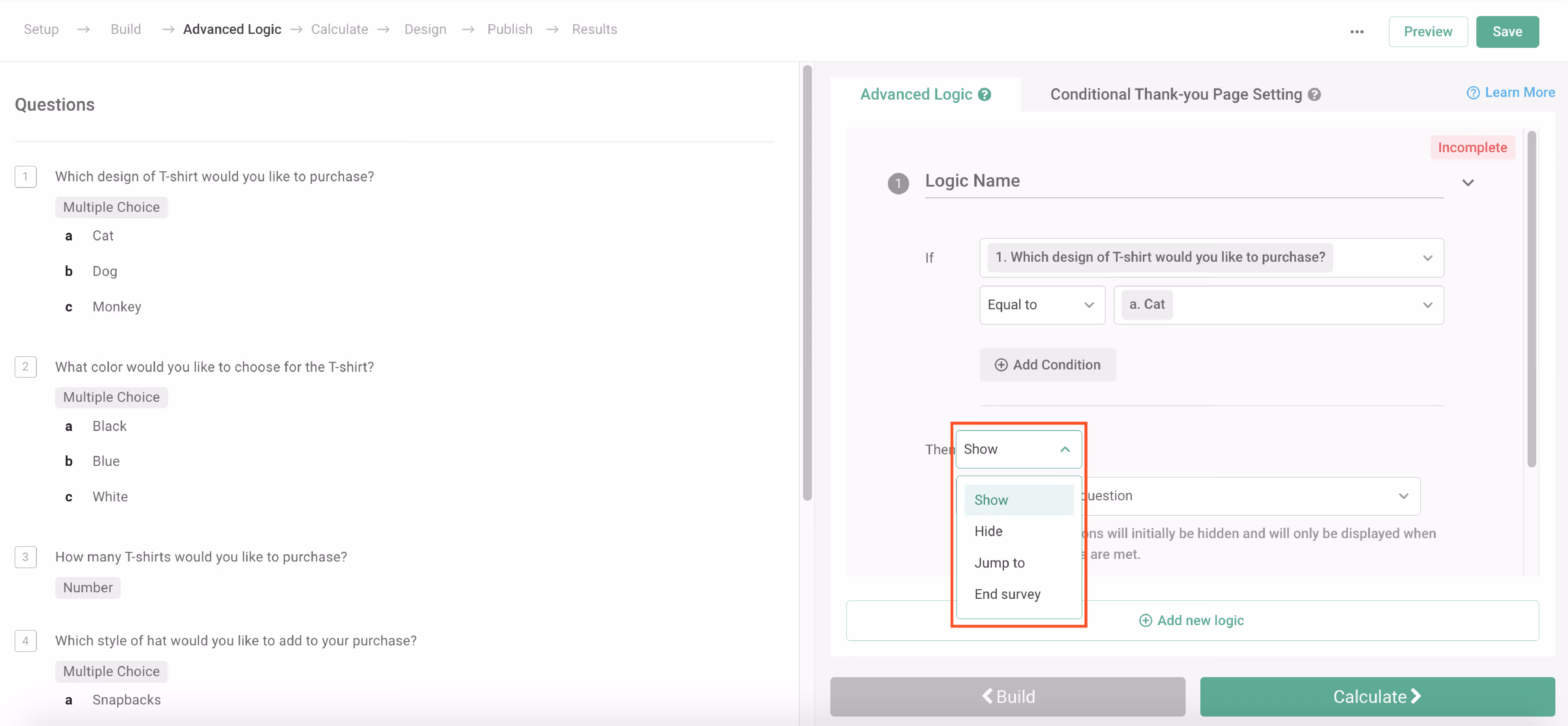The width and height of the screenshot is (1568, 726).
Task: Click the Preview button
Action: point(1428,32)
